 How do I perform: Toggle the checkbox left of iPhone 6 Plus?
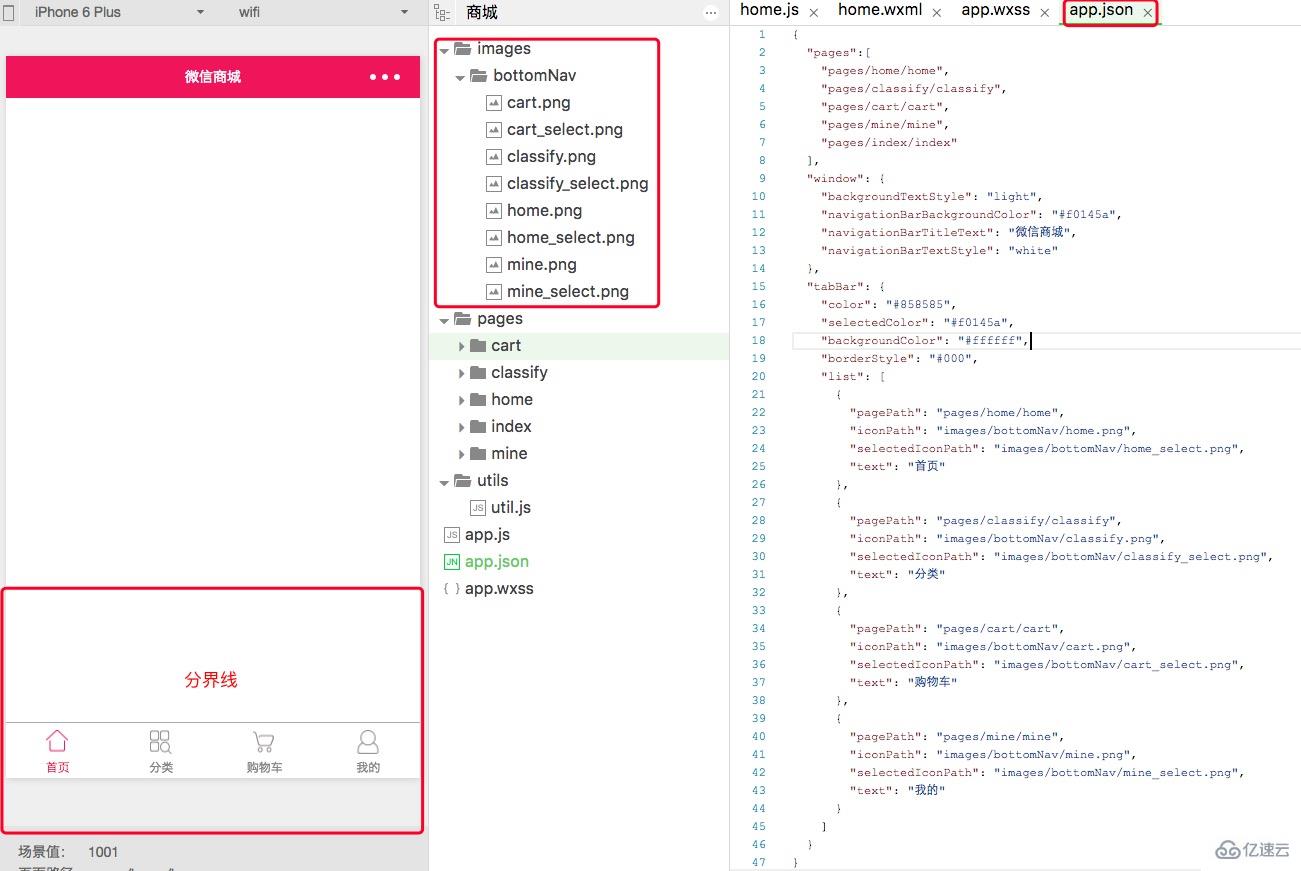coord(8,13)
